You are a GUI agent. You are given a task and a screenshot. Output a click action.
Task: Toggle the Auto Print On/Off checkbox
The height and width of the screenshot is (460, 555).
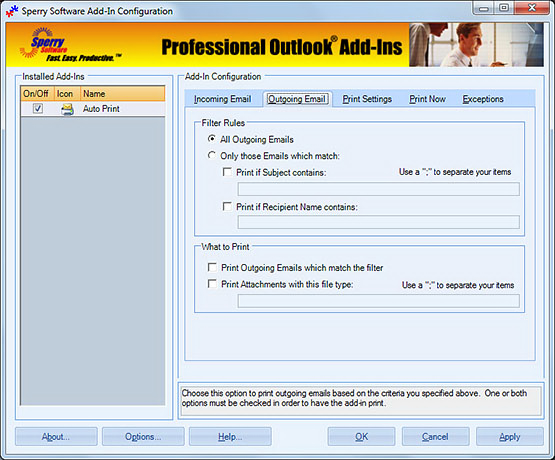point(38,109)
